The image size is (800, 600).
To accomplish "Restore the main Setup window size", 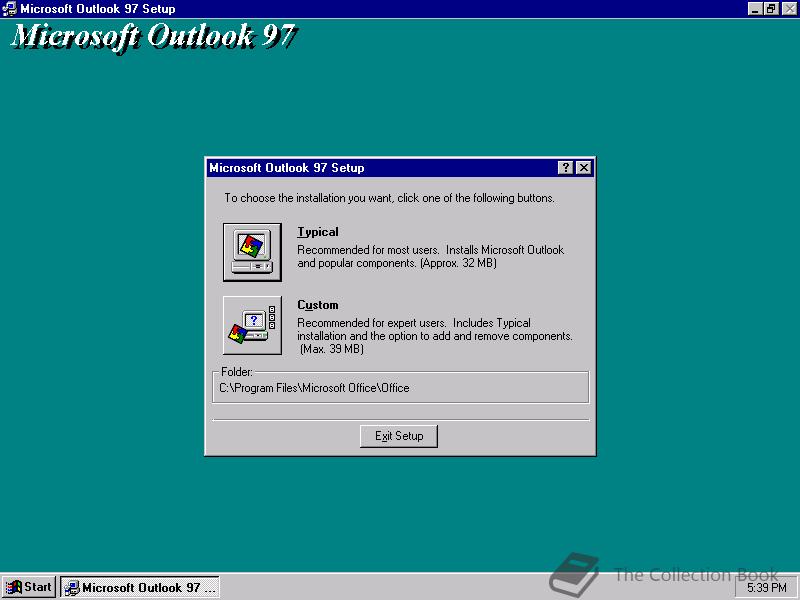I will [x=771, y=9].
